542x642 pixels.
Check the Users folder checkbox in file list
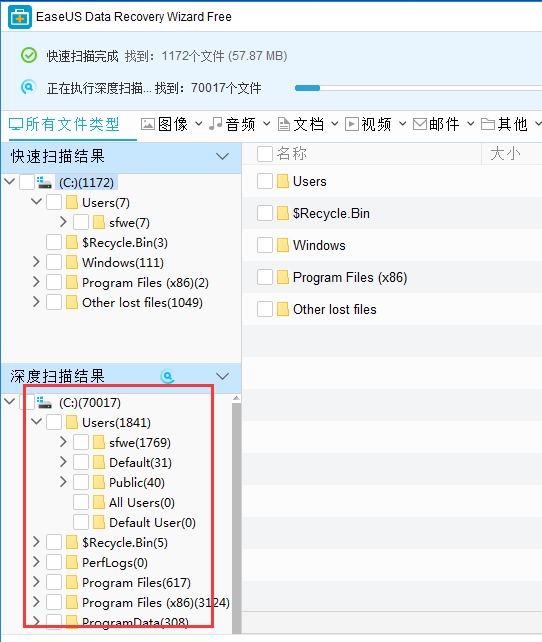coord(265,181)
